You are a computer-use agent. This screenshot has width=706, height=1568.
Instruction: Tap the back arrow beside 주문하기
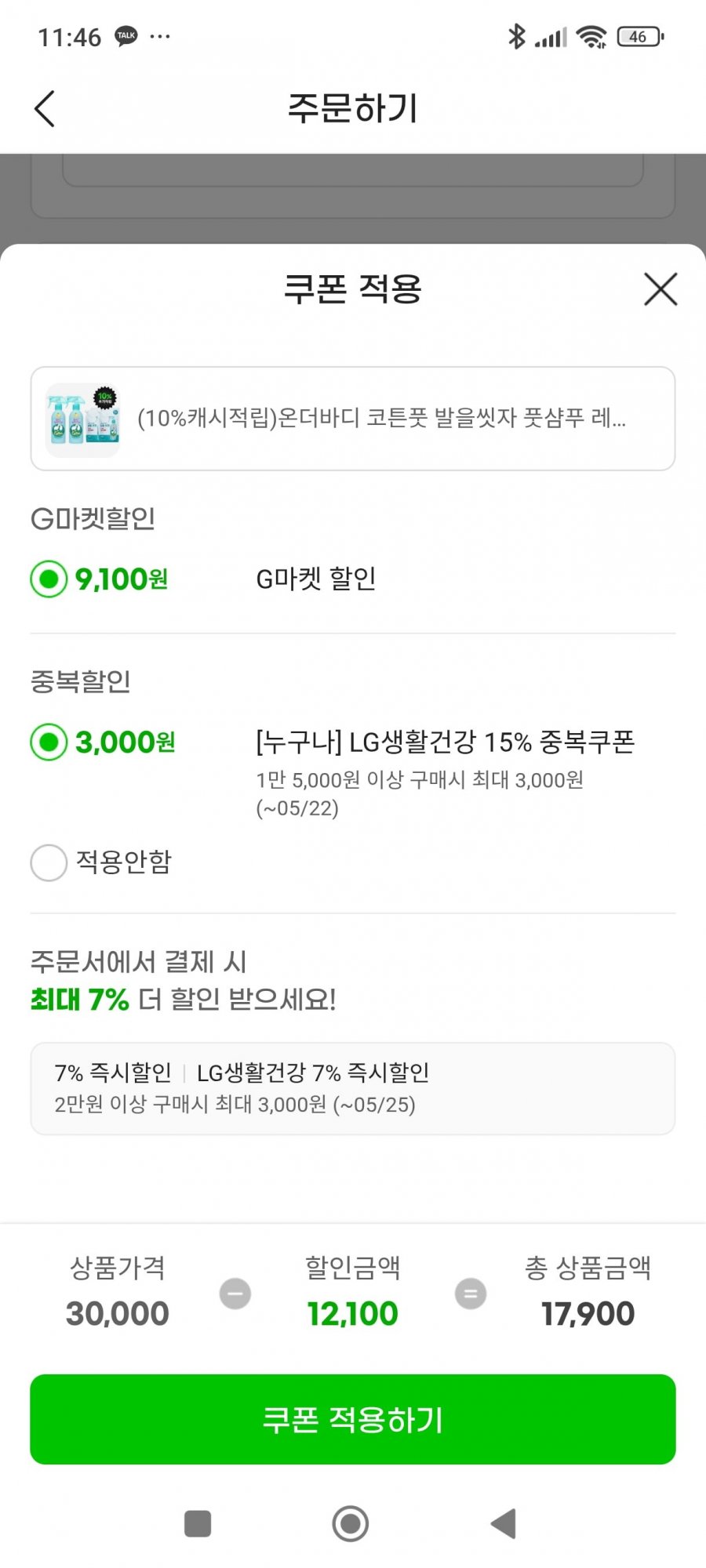[45, 108]
